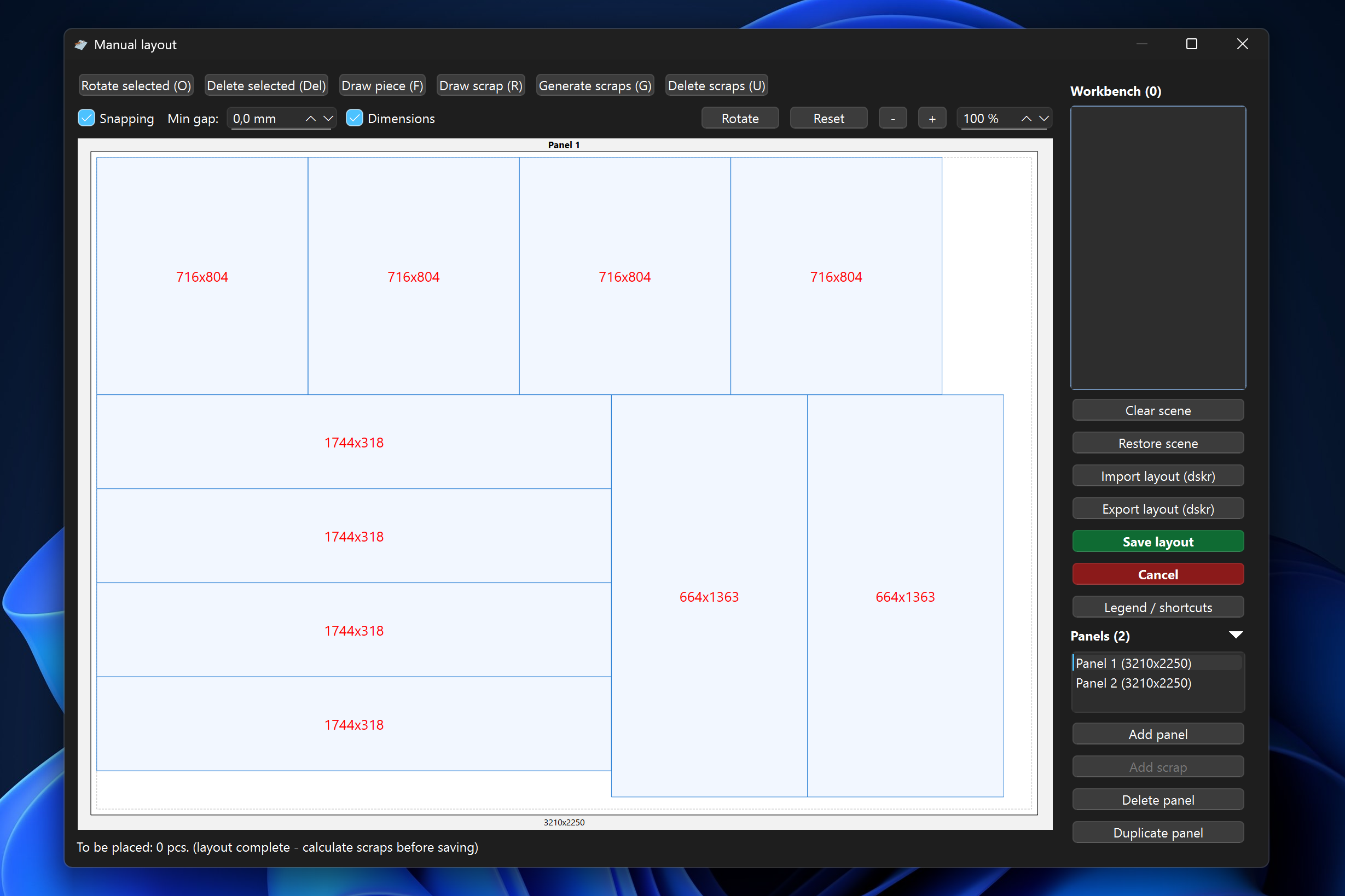Run Delete scraps (U)
Screen dimensions: 1345x896
click(716, 85)
